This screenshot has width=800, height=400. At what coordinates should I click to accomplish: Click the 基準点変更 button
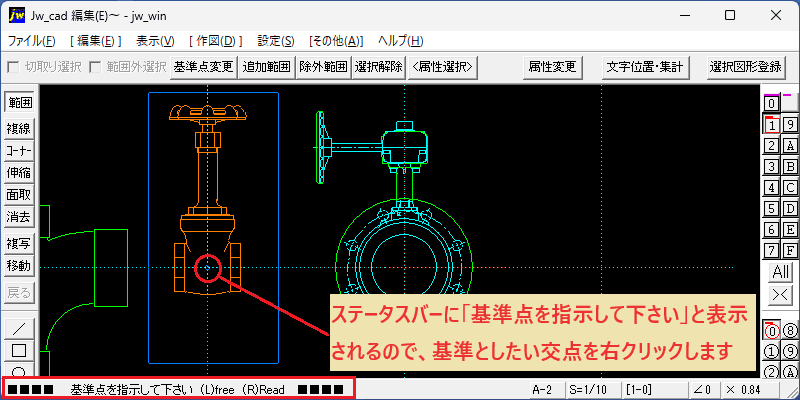(203, 67)
